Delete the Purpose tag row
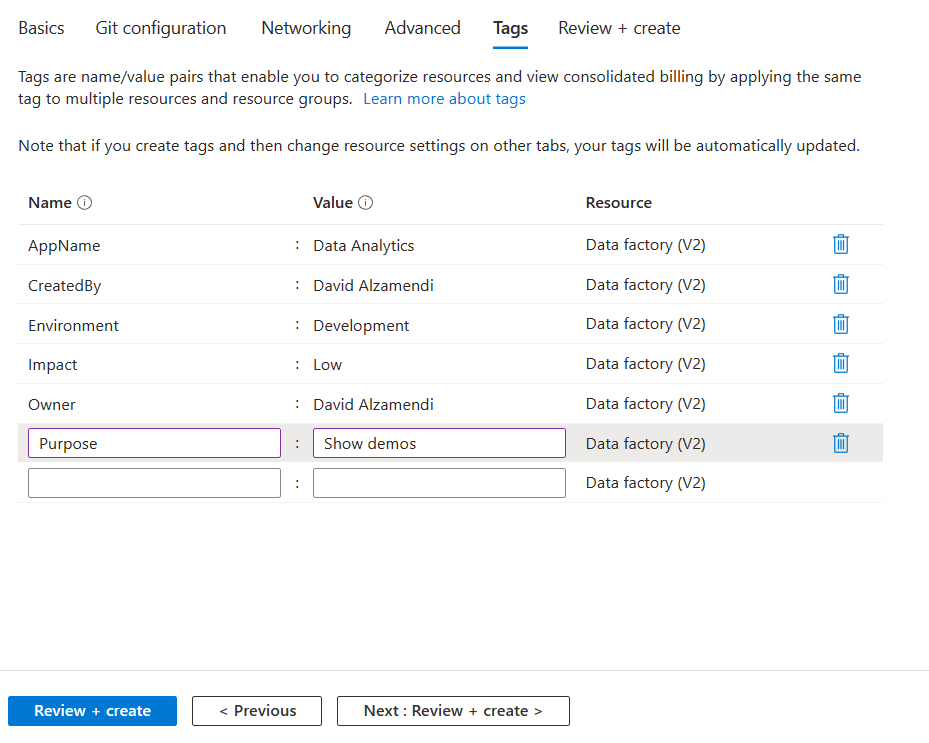 [x=841, y=443]
